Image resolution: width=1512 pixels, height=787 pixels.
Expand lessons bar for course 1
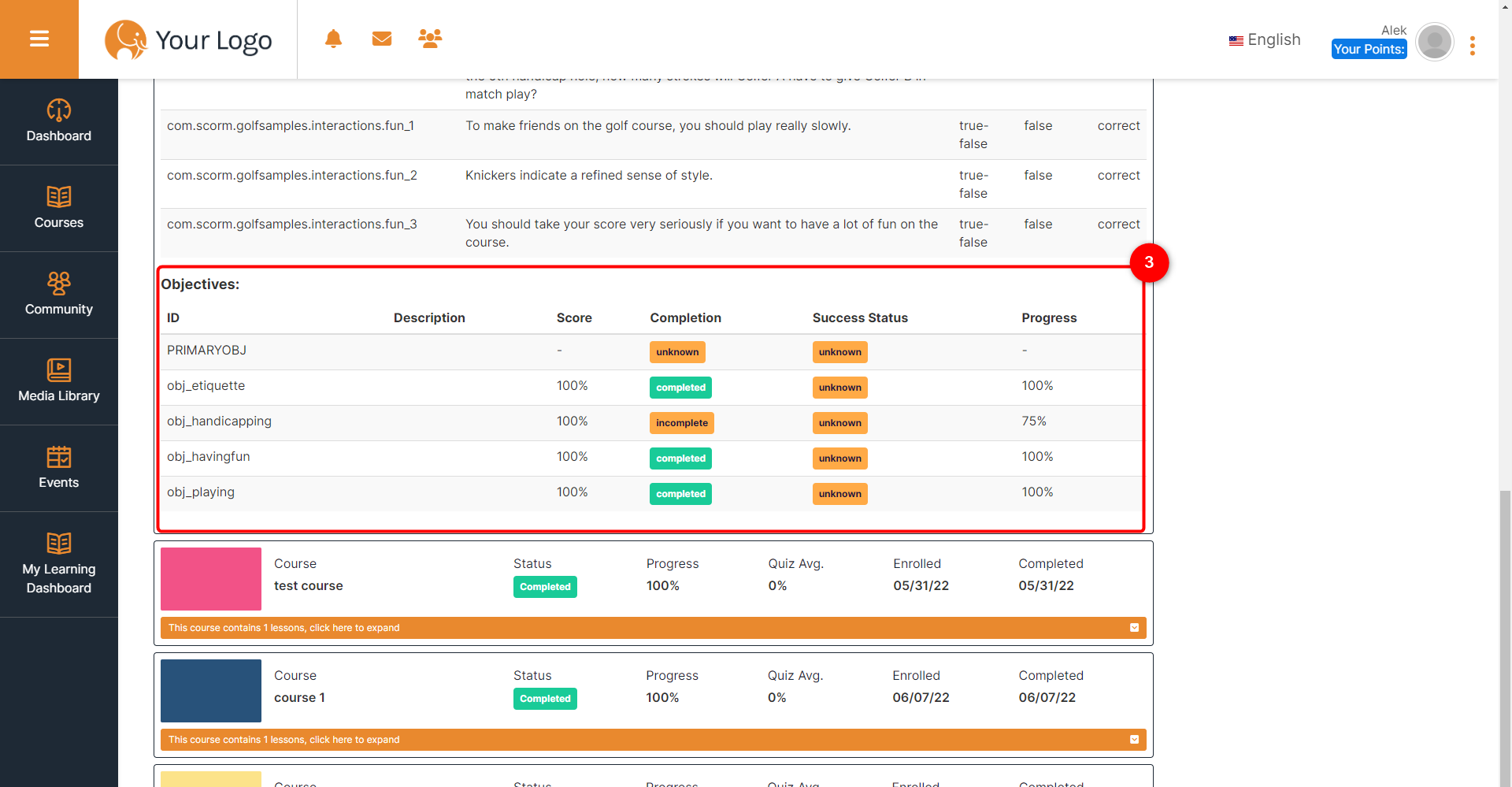pos(653,740)
